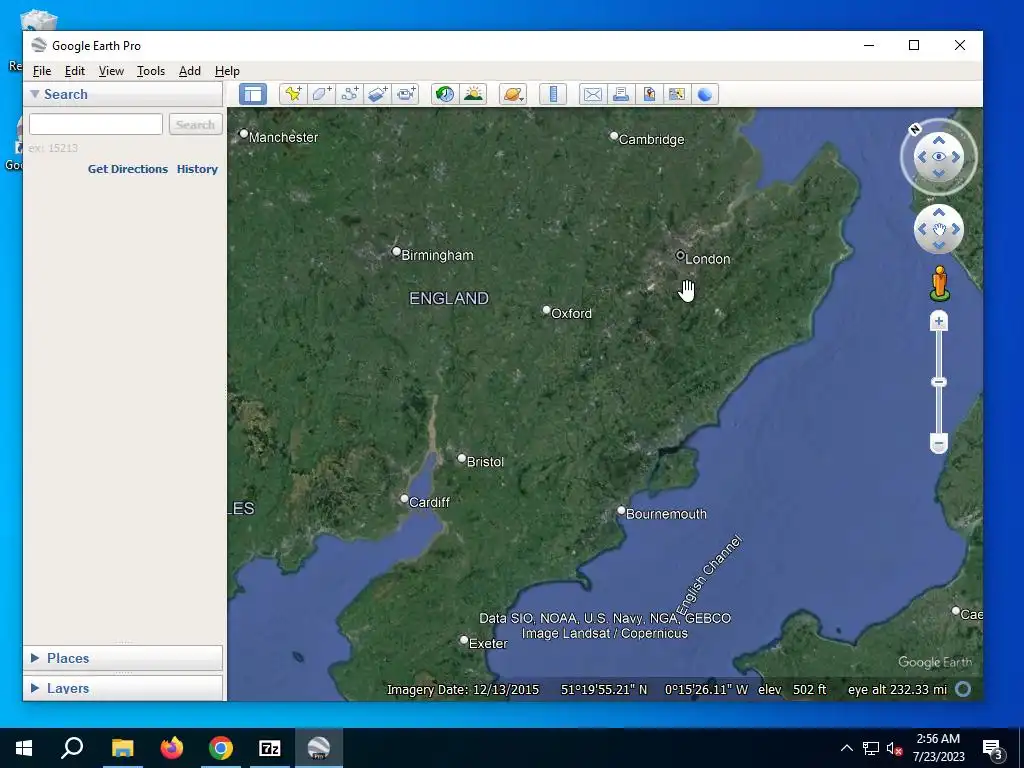
Task: Click the eye alt status readout
Action: tap(897, 690)
